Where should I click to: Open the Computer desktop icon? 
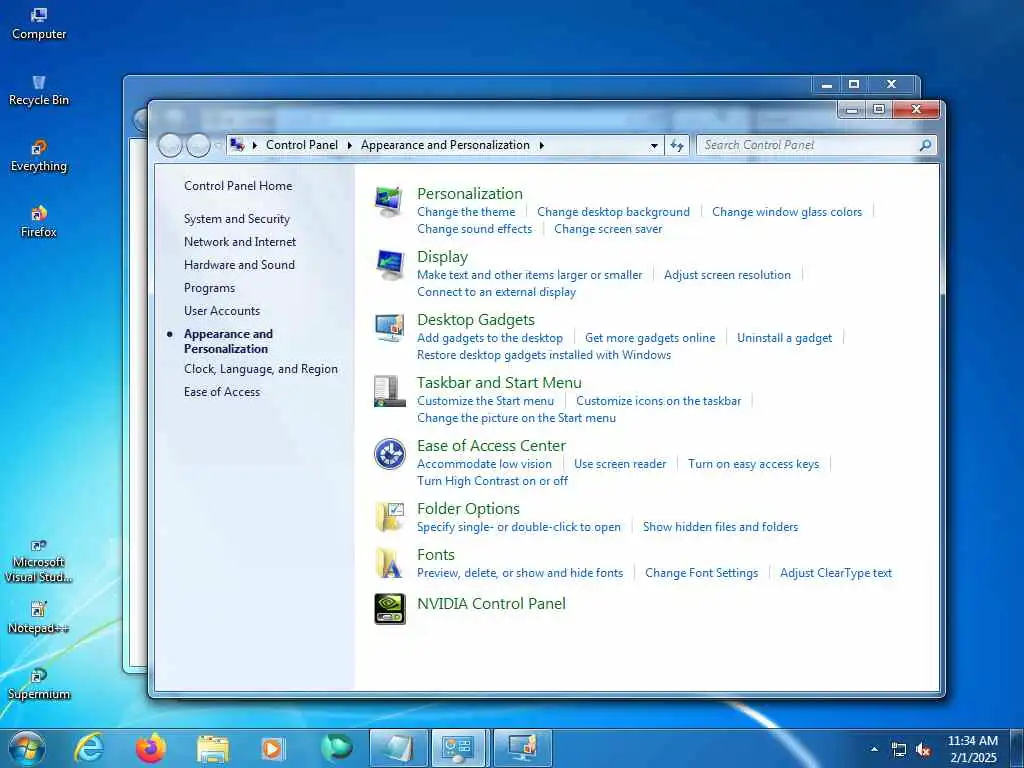tap(39, 24)
